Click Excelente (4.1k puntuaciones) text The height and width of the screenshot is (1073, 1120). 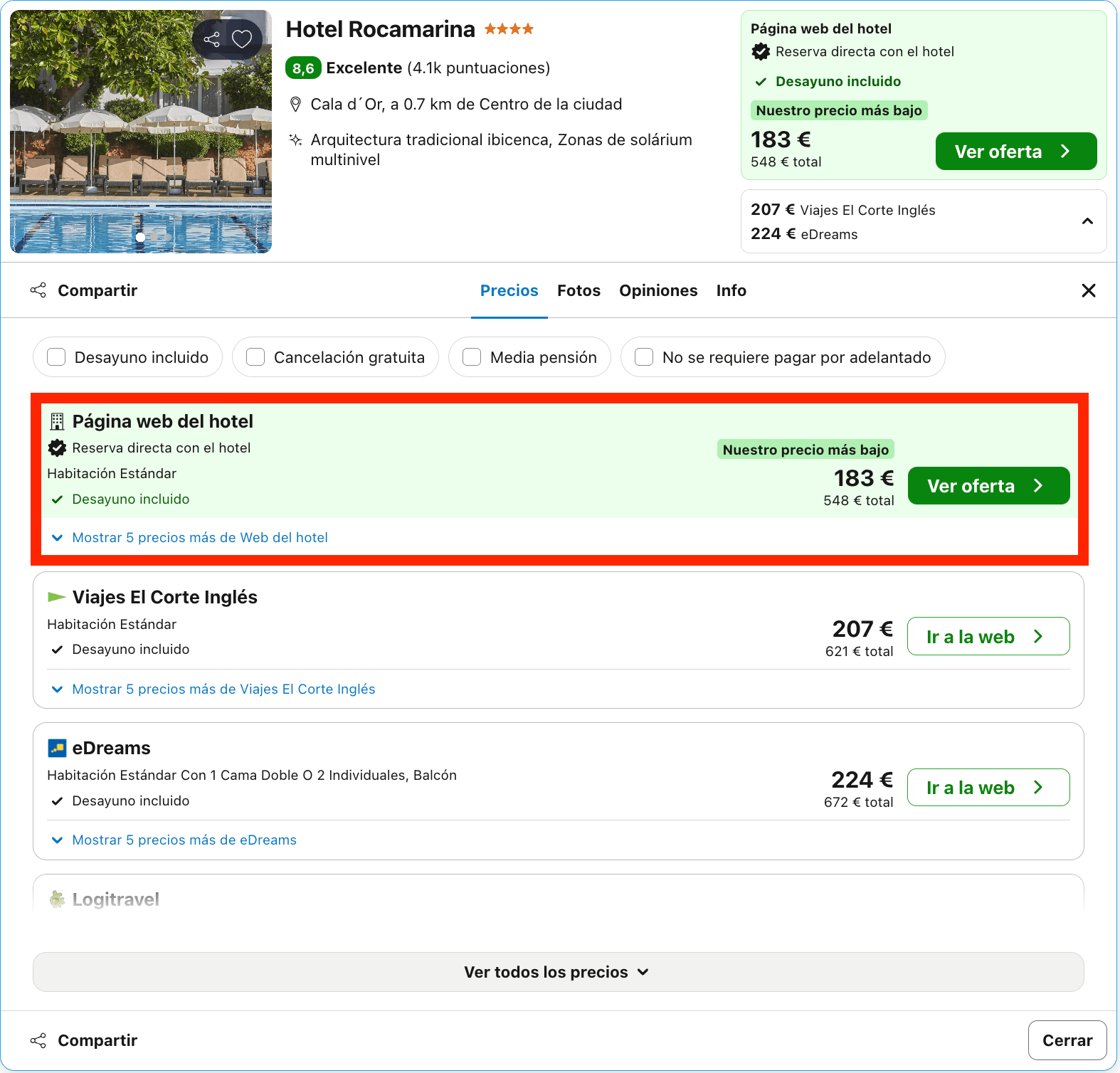click(x=438, y=68)
